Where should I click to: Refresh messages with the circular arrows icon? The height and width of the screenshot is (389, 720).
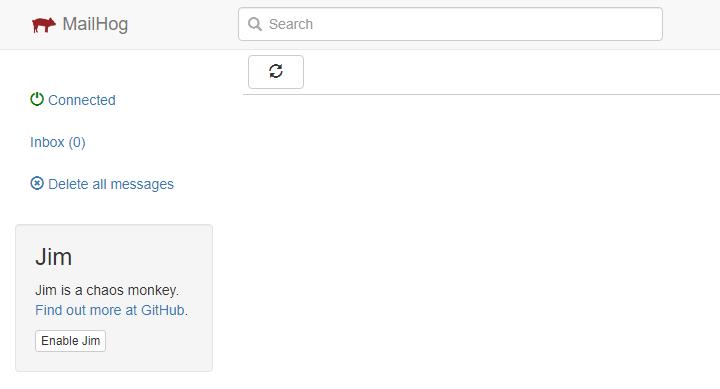pos(276,71)
